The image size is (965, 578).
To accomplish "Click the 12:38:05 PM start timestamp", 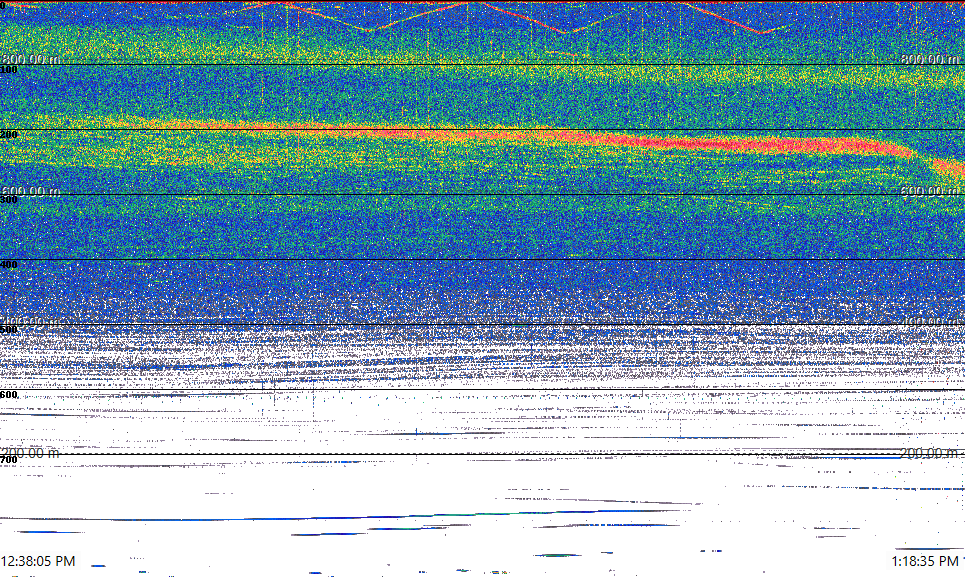I will pyautogui.click(x=38, y=561).
